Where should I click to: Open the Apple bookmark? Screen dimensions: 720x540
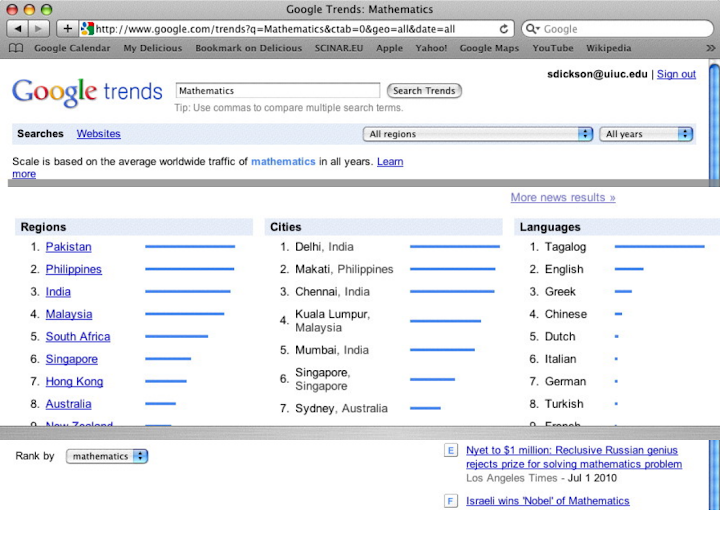pos(389,48)
